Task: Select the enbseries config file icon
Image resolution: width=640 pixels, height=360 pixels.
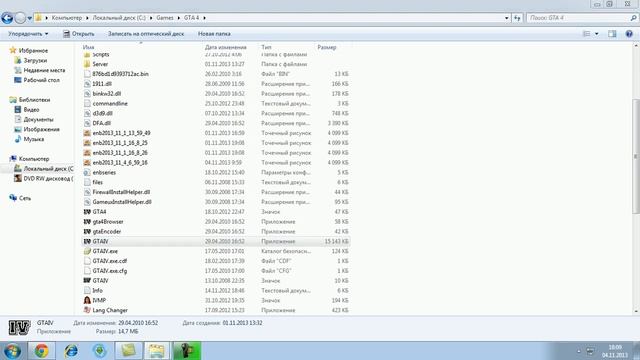Action: click(x=87, y=172)
